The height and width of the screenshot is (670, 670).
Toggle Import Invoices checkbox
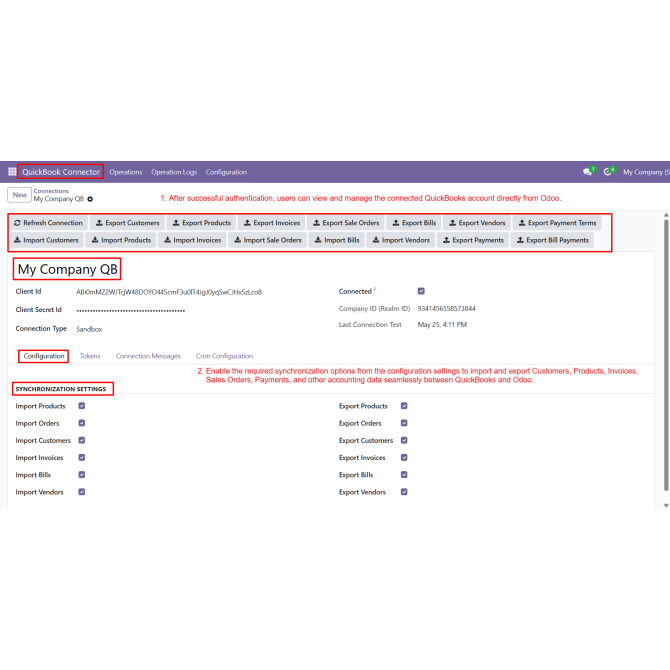(x=82, y=457)
